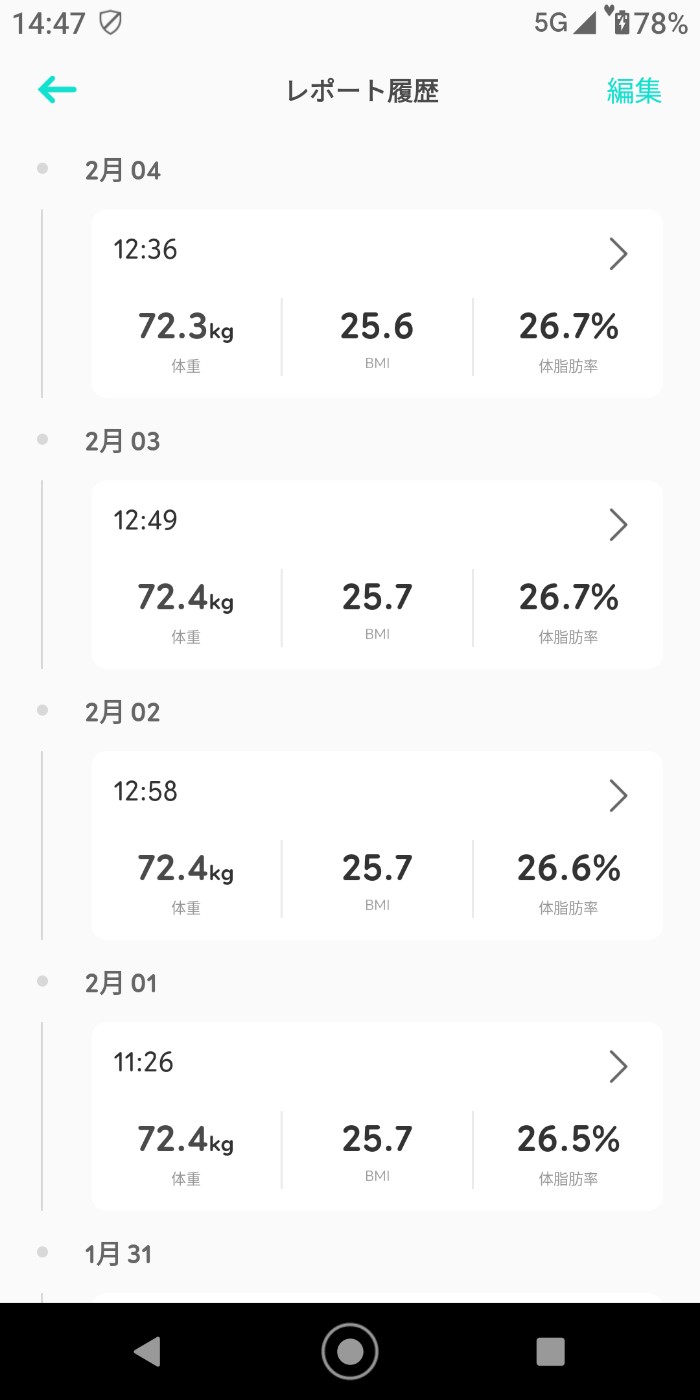
Task: Expand the 12:36 report chevron
Action: pos(618,254)
